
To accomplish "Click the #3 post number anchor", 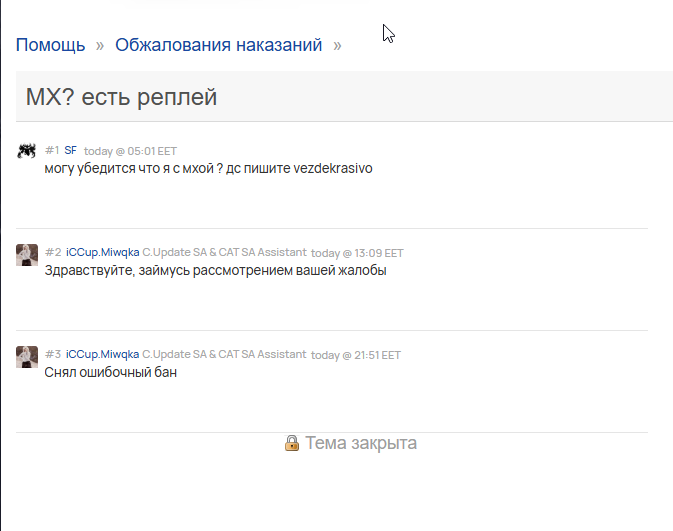I will click(x=53, y=355).
